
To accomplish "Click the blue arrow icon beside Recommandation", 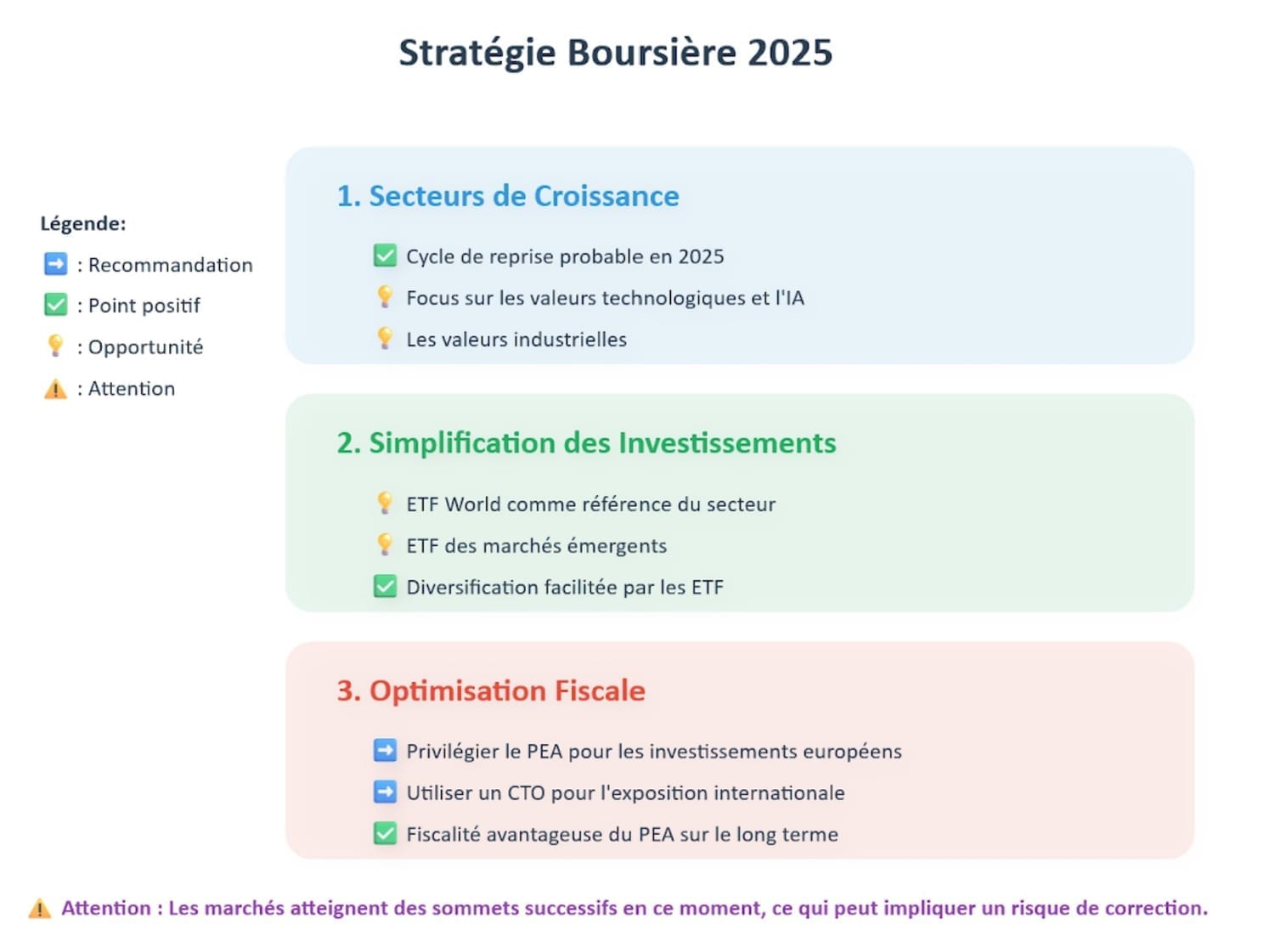I will (55, 264).
